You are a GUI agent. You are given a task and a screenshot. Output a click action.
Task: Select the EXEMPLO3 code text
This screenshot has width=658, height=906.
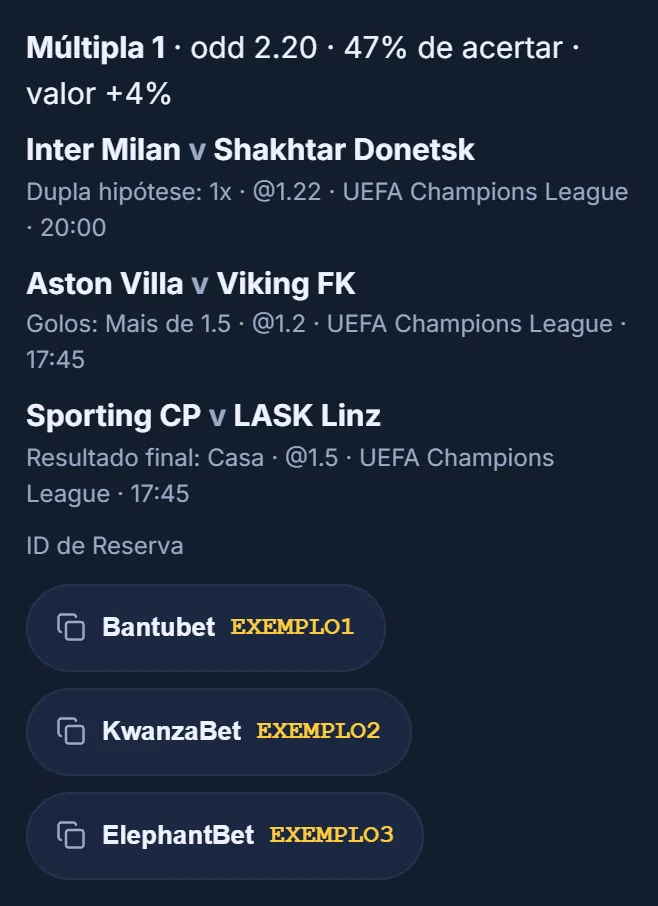point(331,835)
